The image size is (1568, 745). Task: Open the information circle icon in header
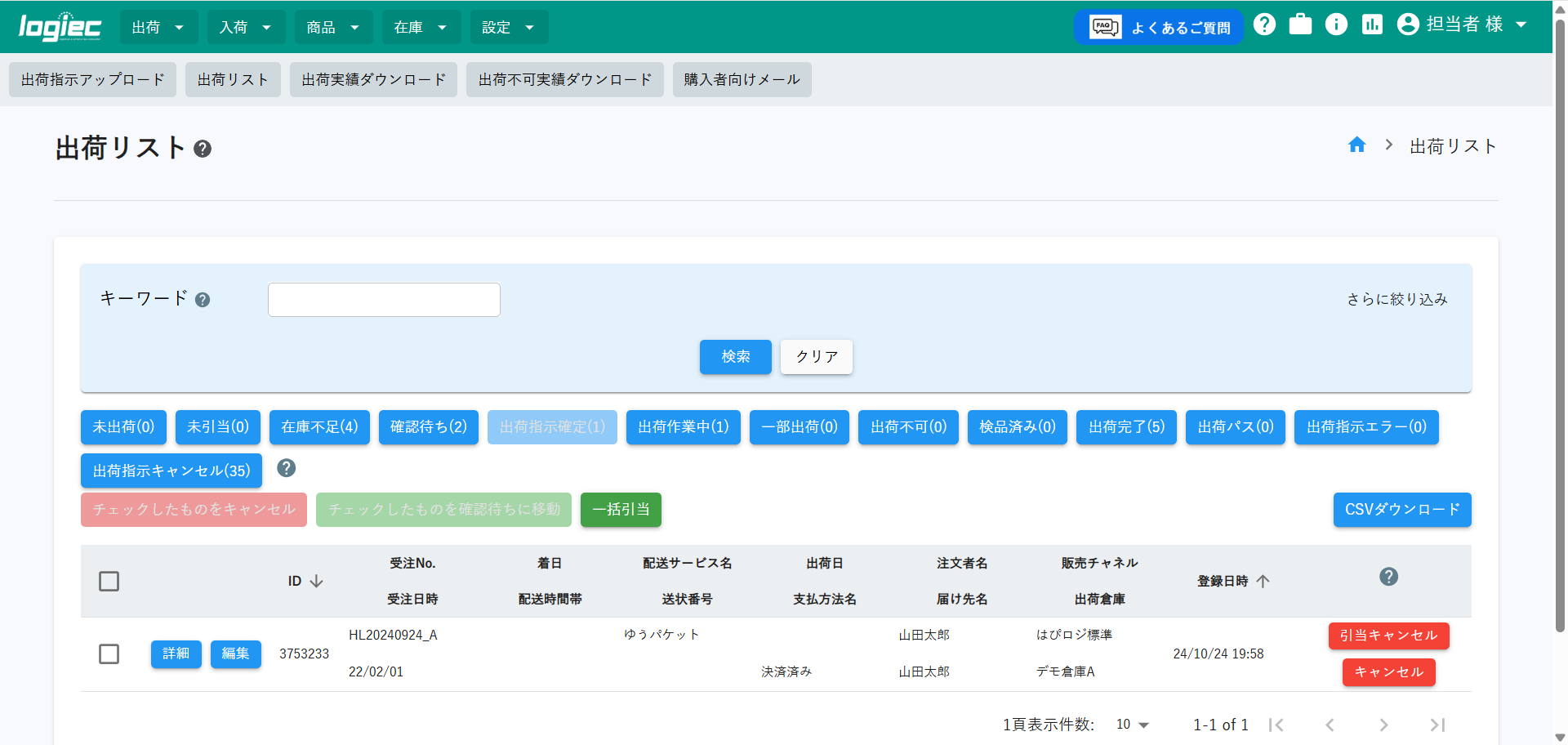1336,25
